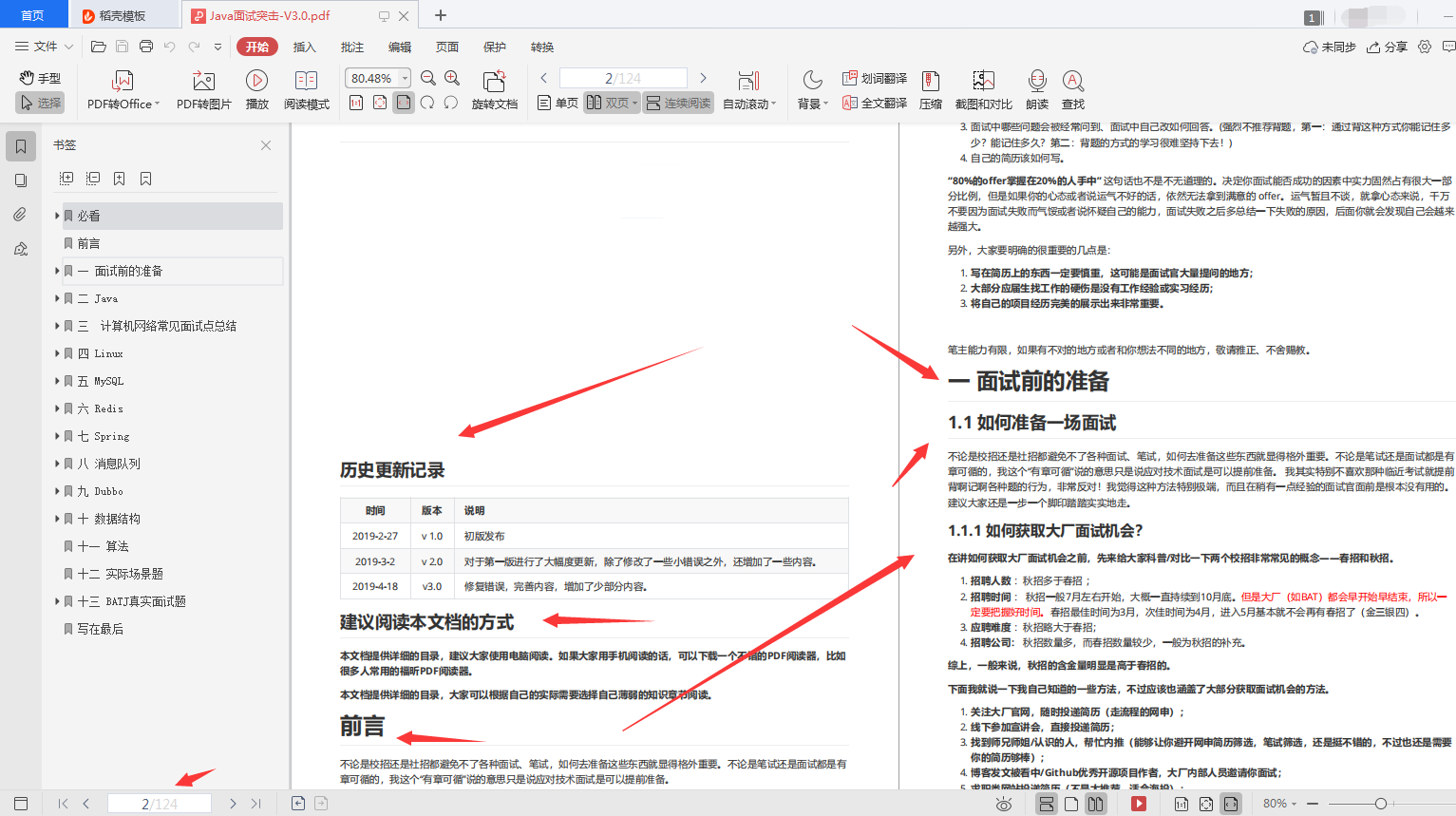Expand the 七 Spring bookmark
Screen dimensions: 1456x816
tap(57, 436)
